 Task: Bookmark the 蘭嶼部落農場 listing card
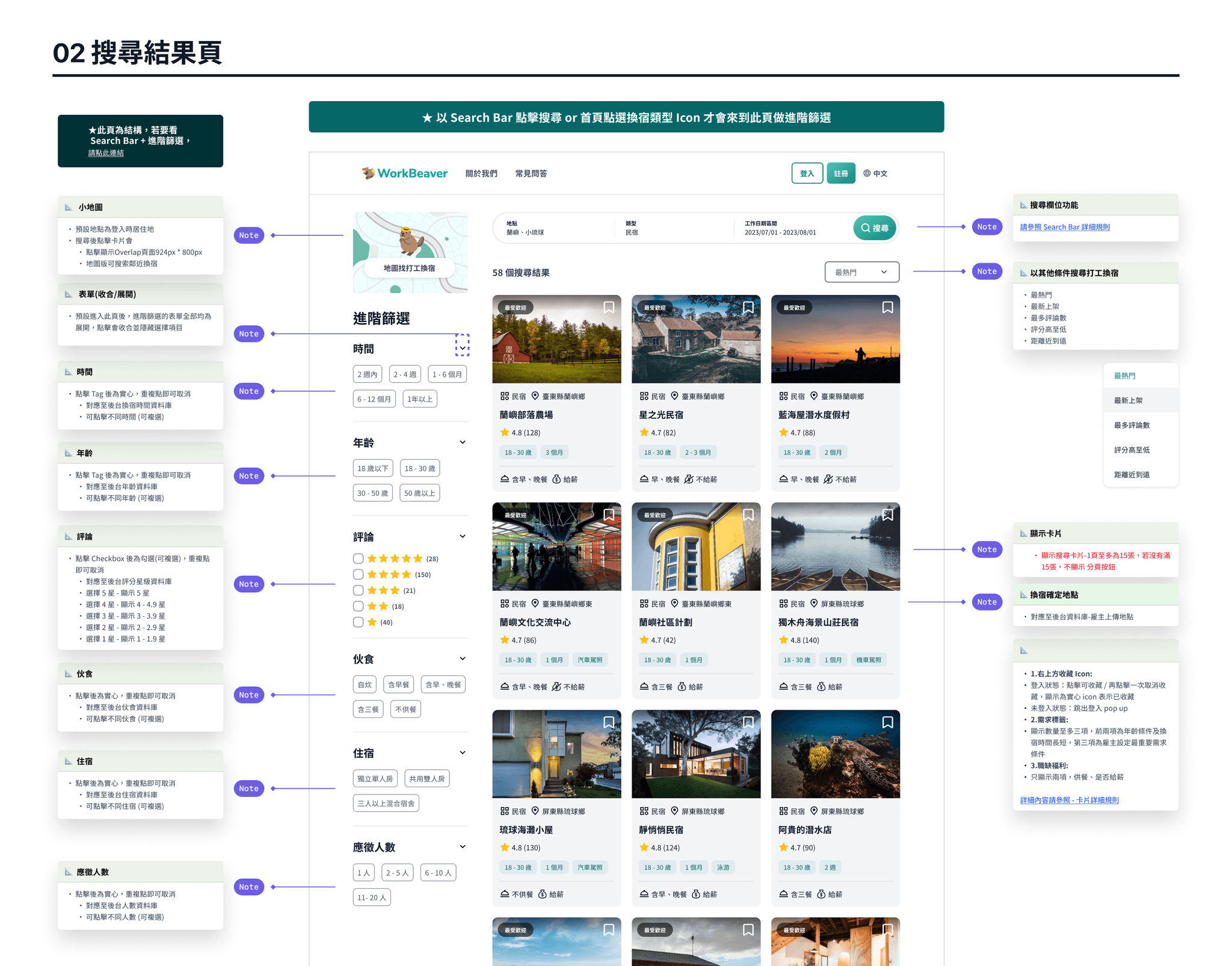click(x=608, y=308)
